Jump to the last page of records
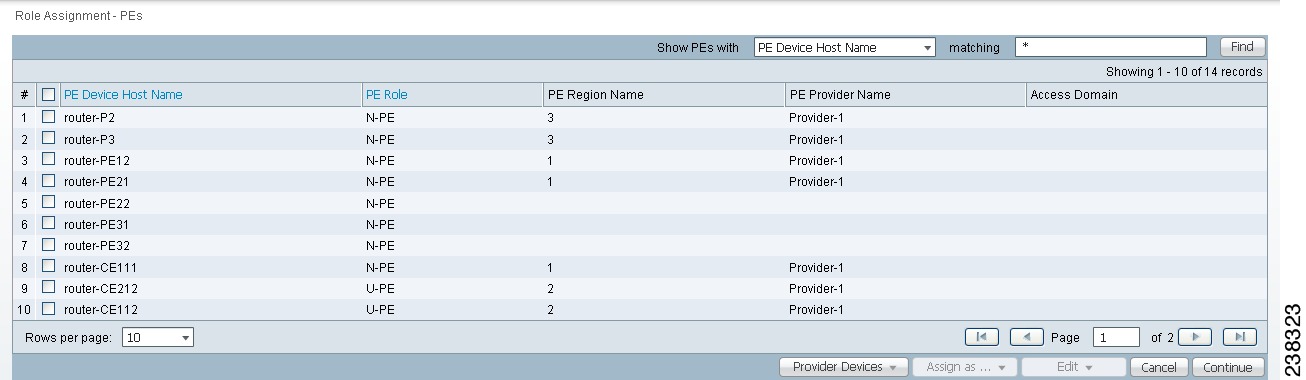 tap(1240, 337)
